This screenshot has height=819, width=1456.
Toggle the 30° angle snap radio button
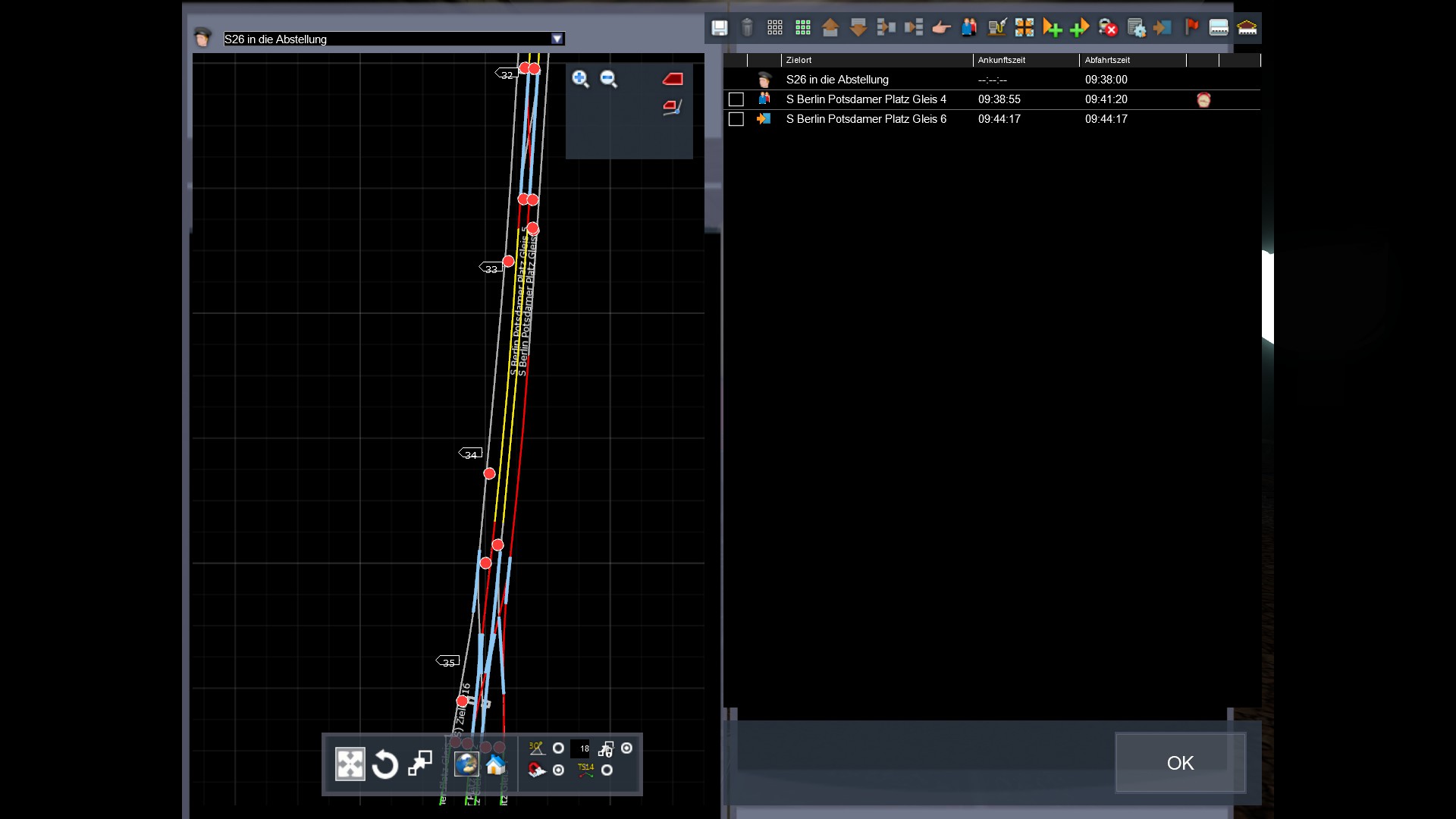558,748
